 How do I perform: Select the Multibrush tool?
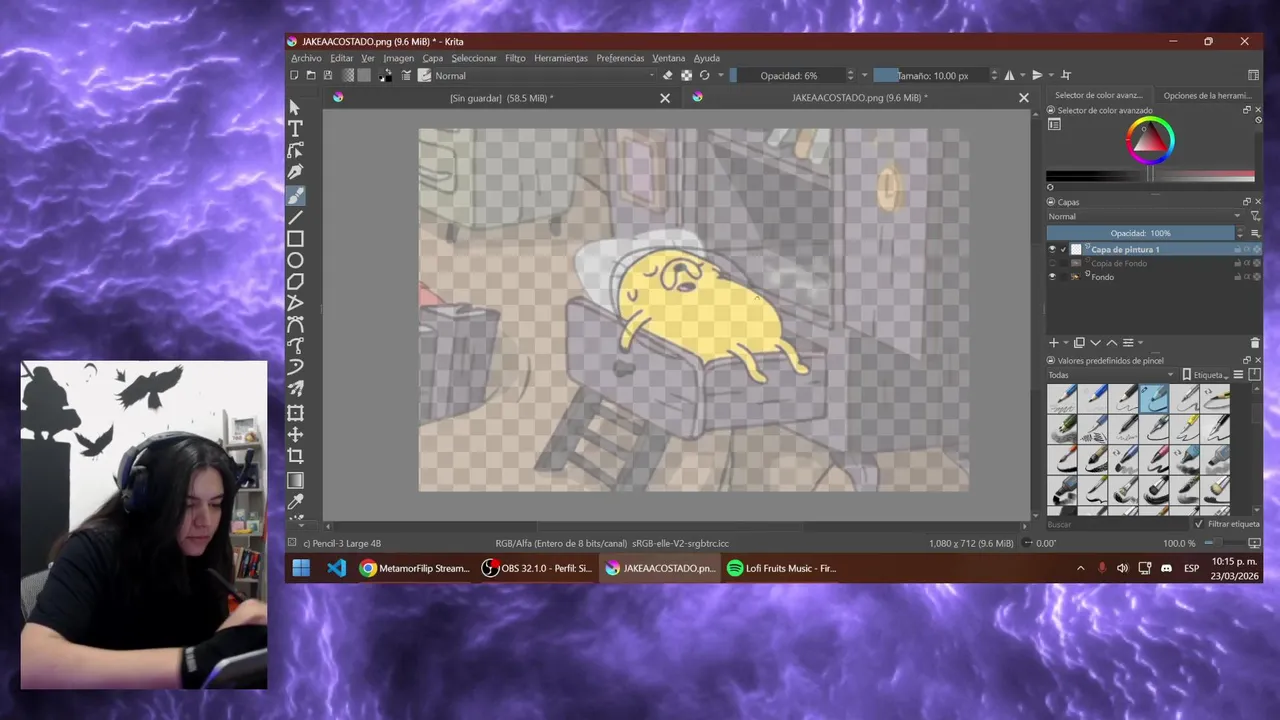tap(295, 390)
